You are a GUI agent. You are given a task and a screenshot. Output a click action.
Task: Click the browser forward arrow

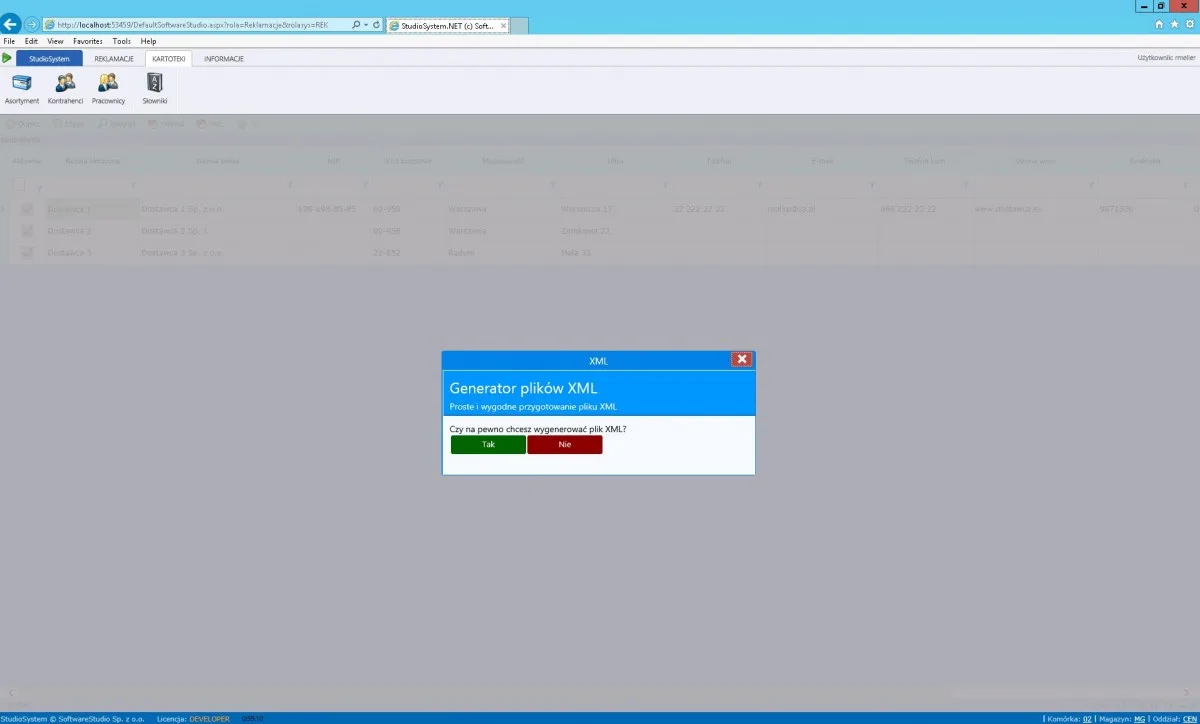coord(32,24)
